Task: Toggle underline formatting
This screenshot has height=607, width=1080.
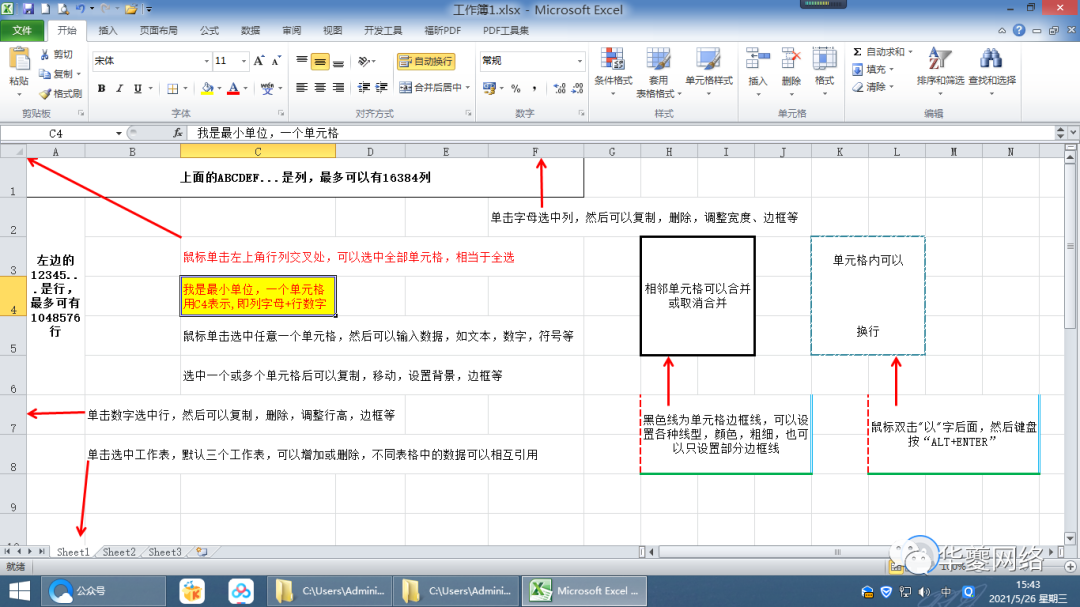Action: tap(138, 88)
